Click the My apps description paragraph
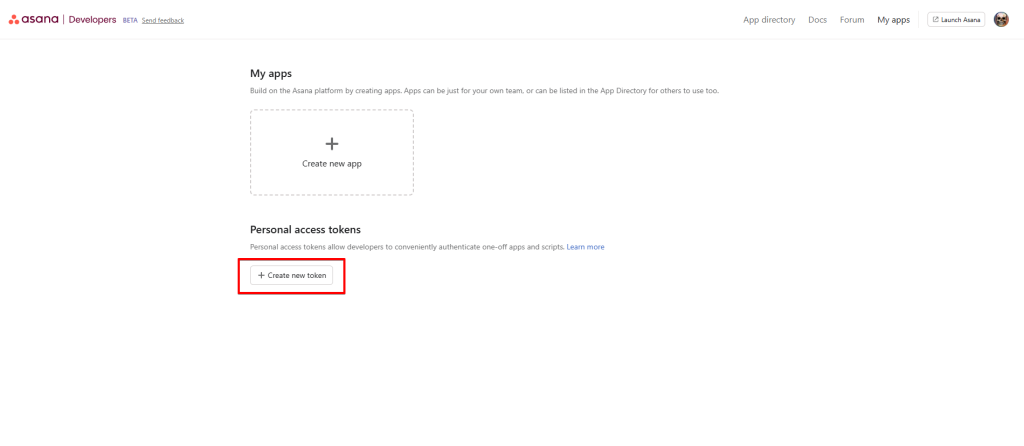Screen dimensions: 1024x446 [x=484, y=91]
